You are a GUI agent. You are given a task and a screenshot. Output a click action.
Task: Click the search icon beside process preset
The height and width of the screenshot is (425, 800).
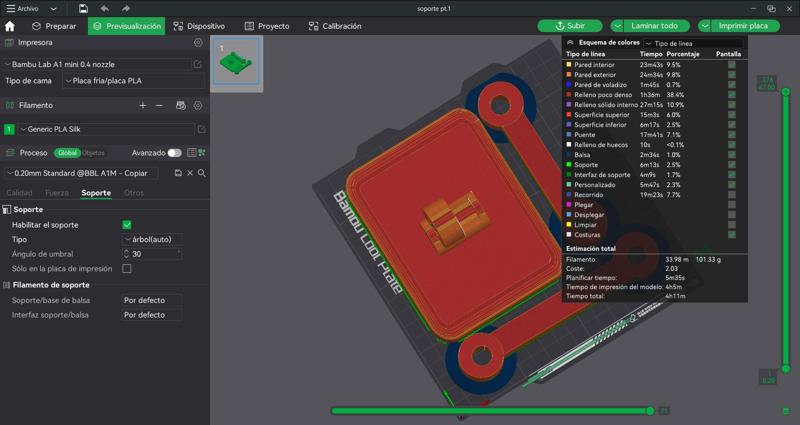202,173
